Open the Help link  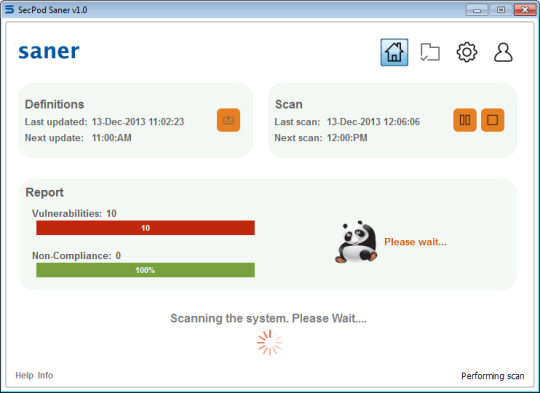(24, 375)
